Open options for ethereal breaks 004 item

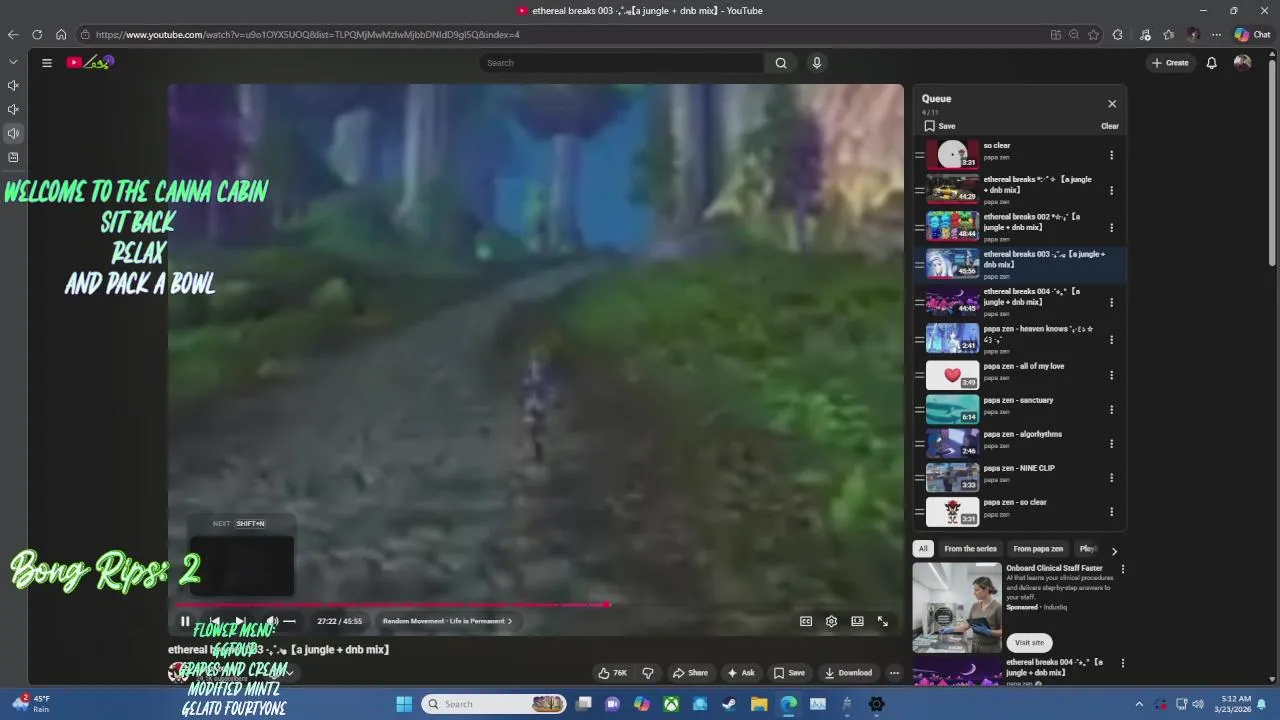click(1111, 302)
